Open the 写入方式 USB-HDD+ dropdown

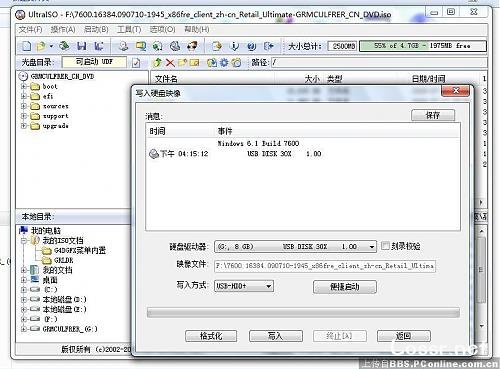click(268, 286)
